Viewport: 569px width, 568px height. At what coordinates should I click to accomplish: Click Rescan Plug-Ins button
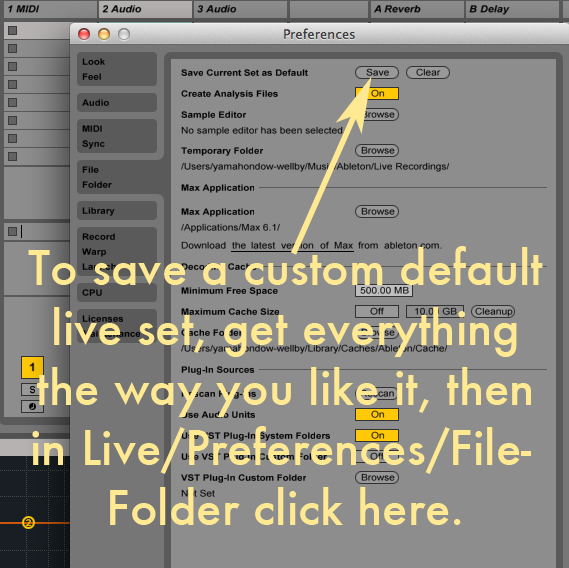tap(377, 393)
